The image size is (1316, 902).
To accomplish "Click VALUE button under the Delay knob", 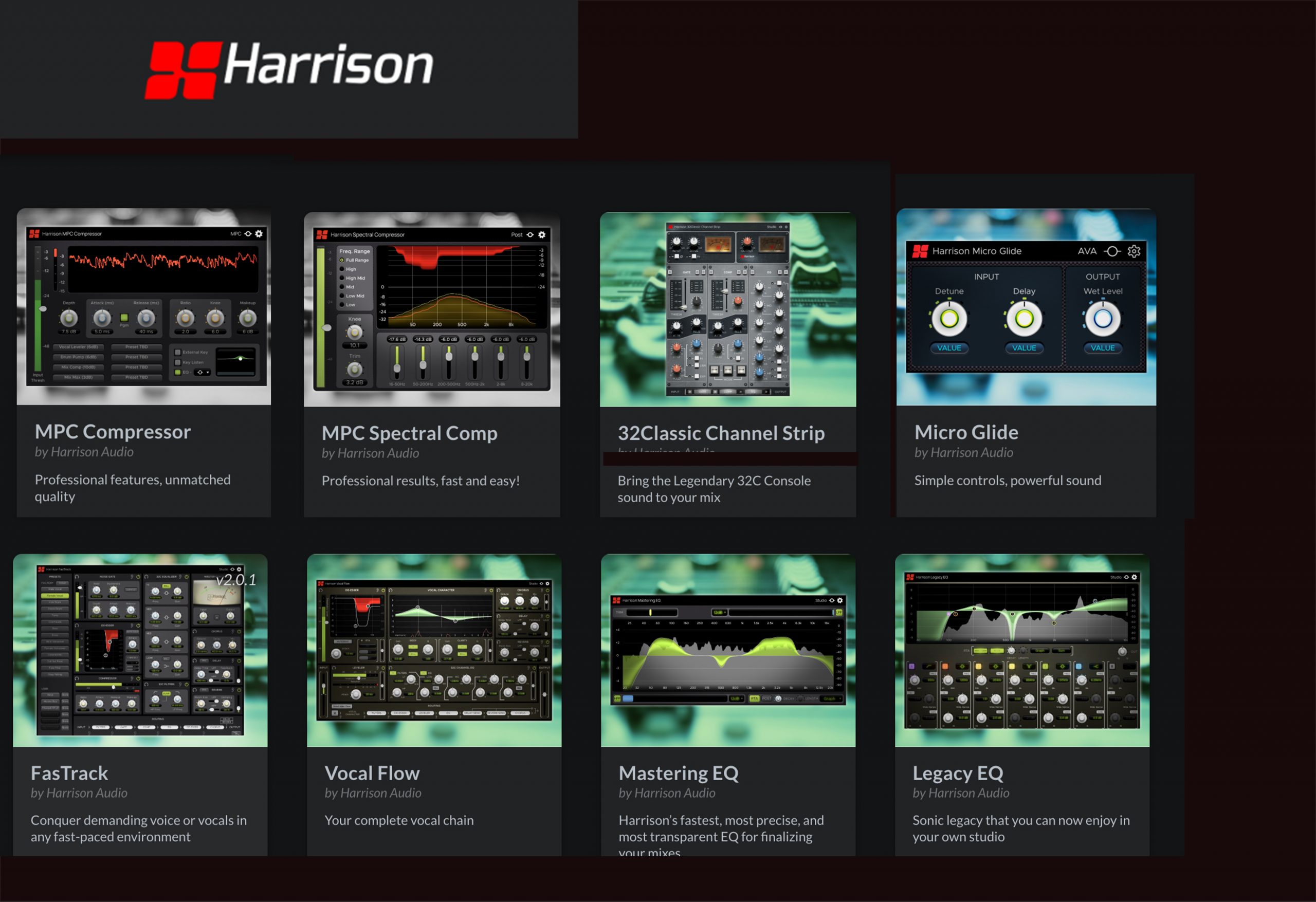I will [1024, 347].
